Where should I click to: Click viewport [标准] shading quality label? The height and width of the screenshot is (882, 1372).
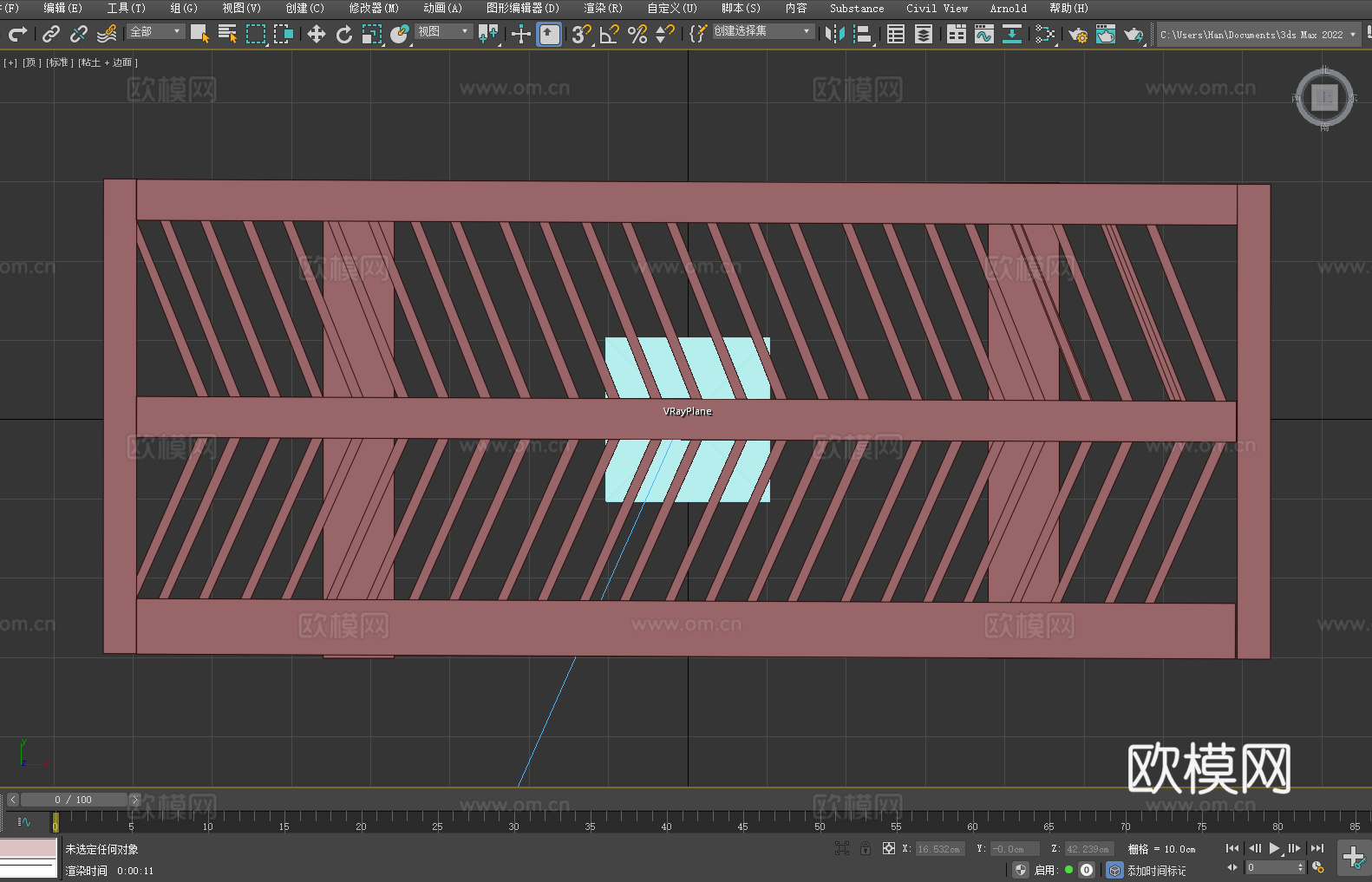(x=60, y=62)
